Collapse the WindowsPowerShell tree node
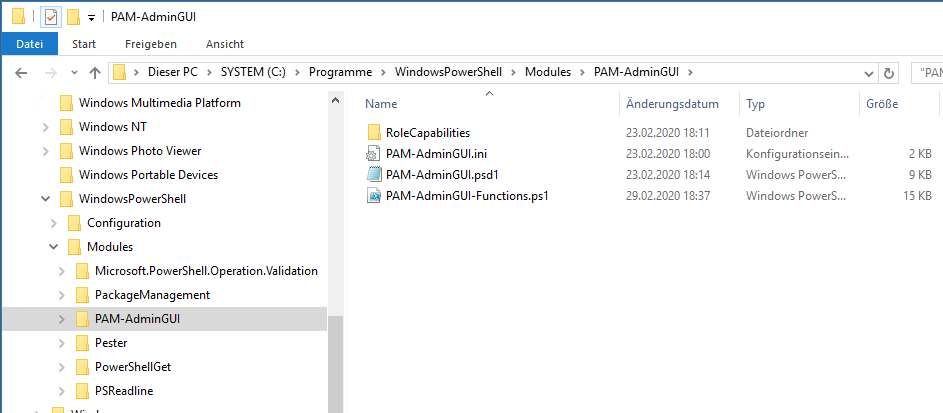The height and width of the screenshot is (413, 943). pos(45,199)
